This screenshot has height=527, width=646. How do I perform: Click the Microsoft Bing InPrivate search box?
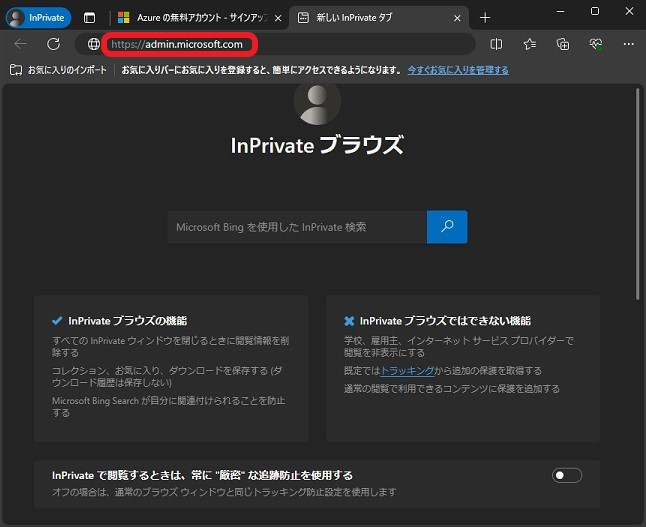[297, 227]
